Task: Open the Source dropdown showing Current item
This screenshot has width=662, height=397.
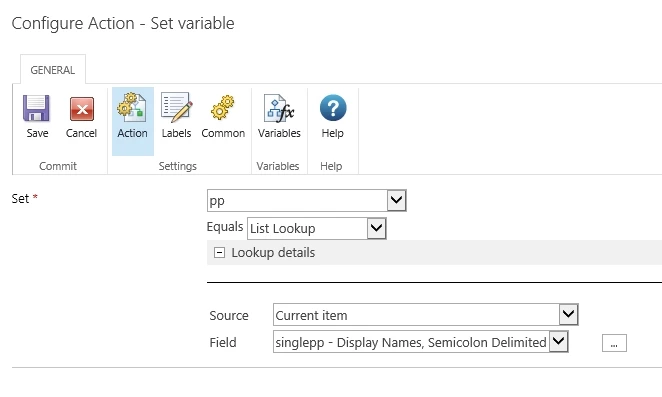Action: click(426, 315)
